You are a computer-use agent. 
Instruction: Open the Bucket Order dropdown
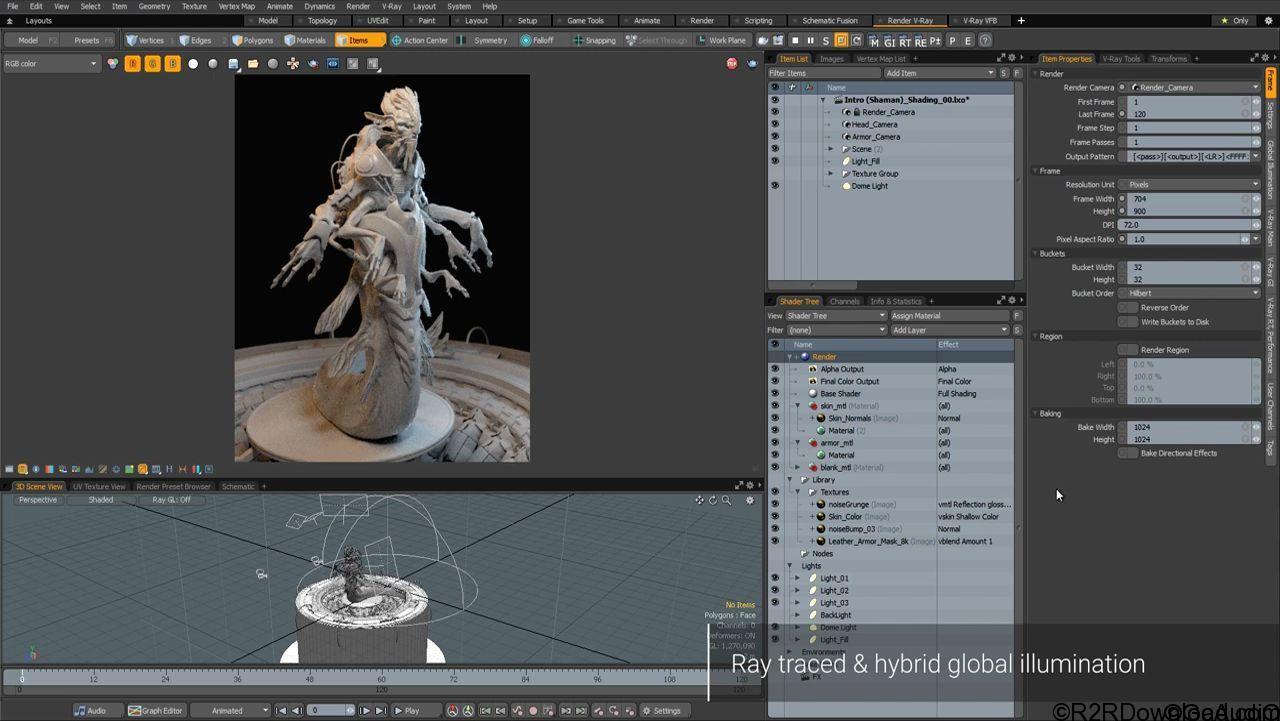tap(1192, 293)
